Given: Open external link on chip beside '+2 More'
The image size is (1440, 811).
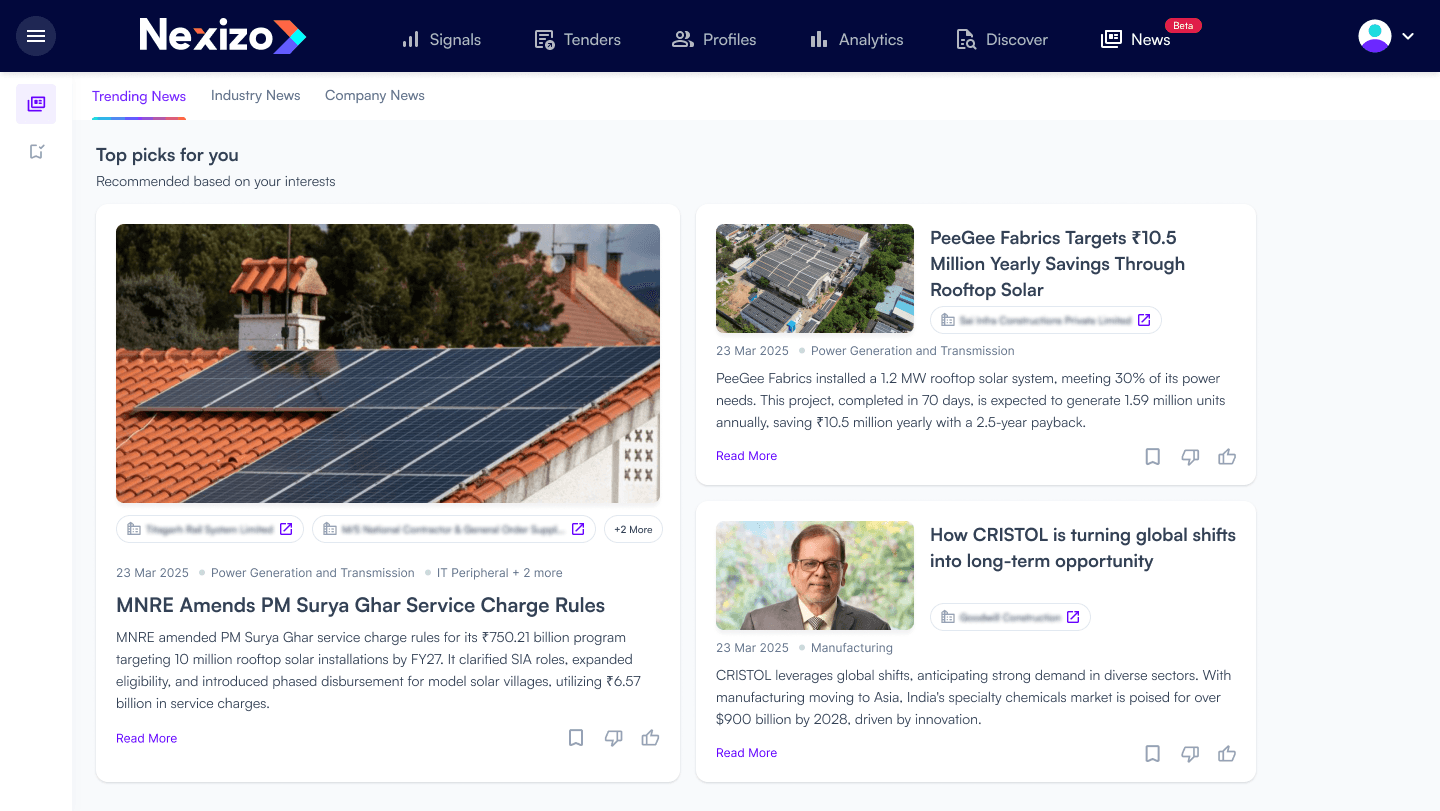Looking at the screenshot, I should click(578, 529).
